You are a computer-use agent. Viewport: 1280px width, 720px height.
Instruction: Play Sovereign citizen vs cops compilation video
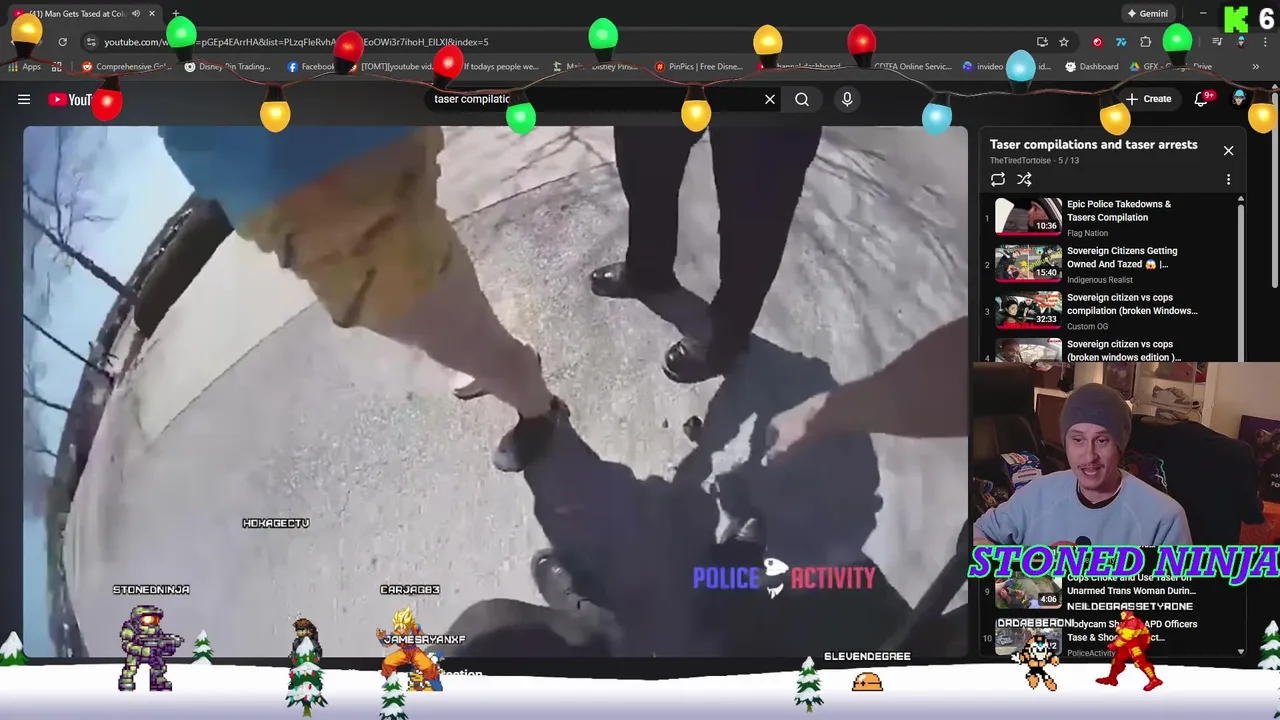click(x=1132, y=304)
